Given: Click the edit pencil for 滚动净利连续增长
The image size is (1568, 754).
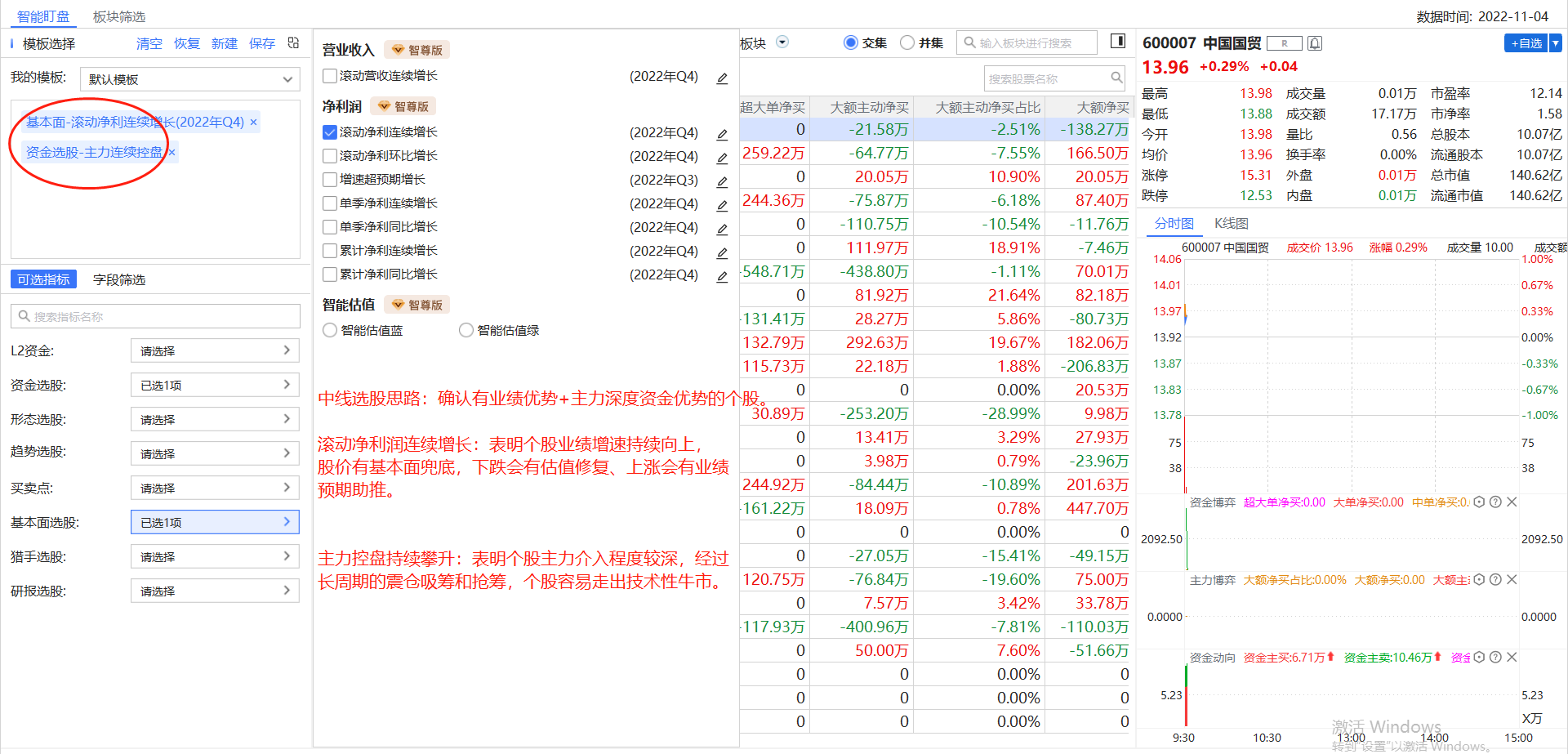Looking at the screenshot, I should [x=722, y=134].
